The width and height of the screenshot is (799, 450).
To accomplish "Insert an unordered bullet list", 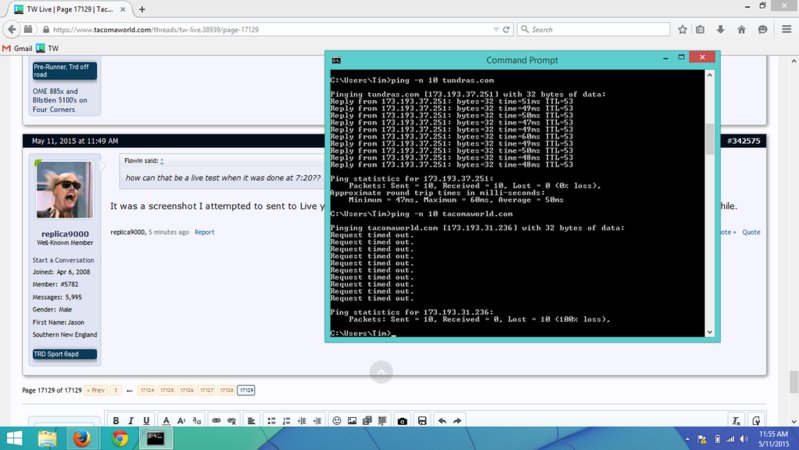I will (x=272, y=420).
